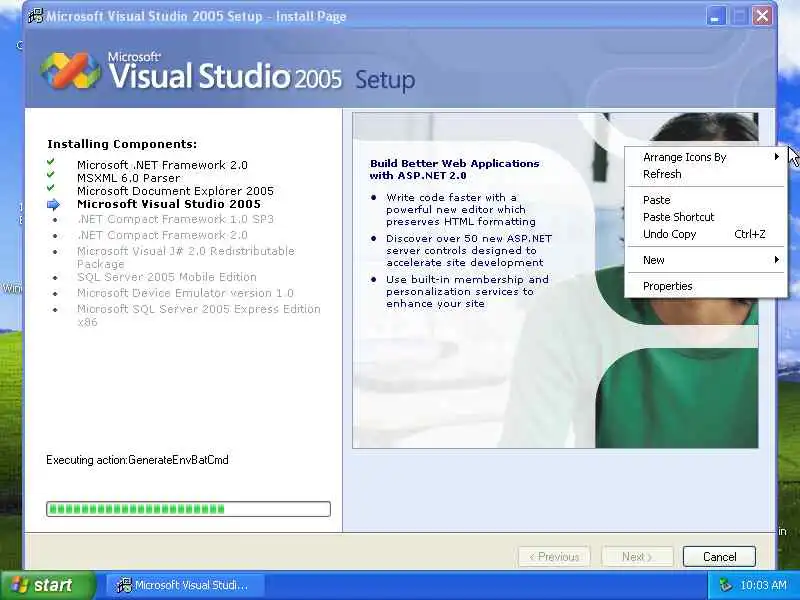Click the 'Discover over 50 new ASP.NET' bullet text
Viewport: 800px width, 600px height.
point(469,251)
